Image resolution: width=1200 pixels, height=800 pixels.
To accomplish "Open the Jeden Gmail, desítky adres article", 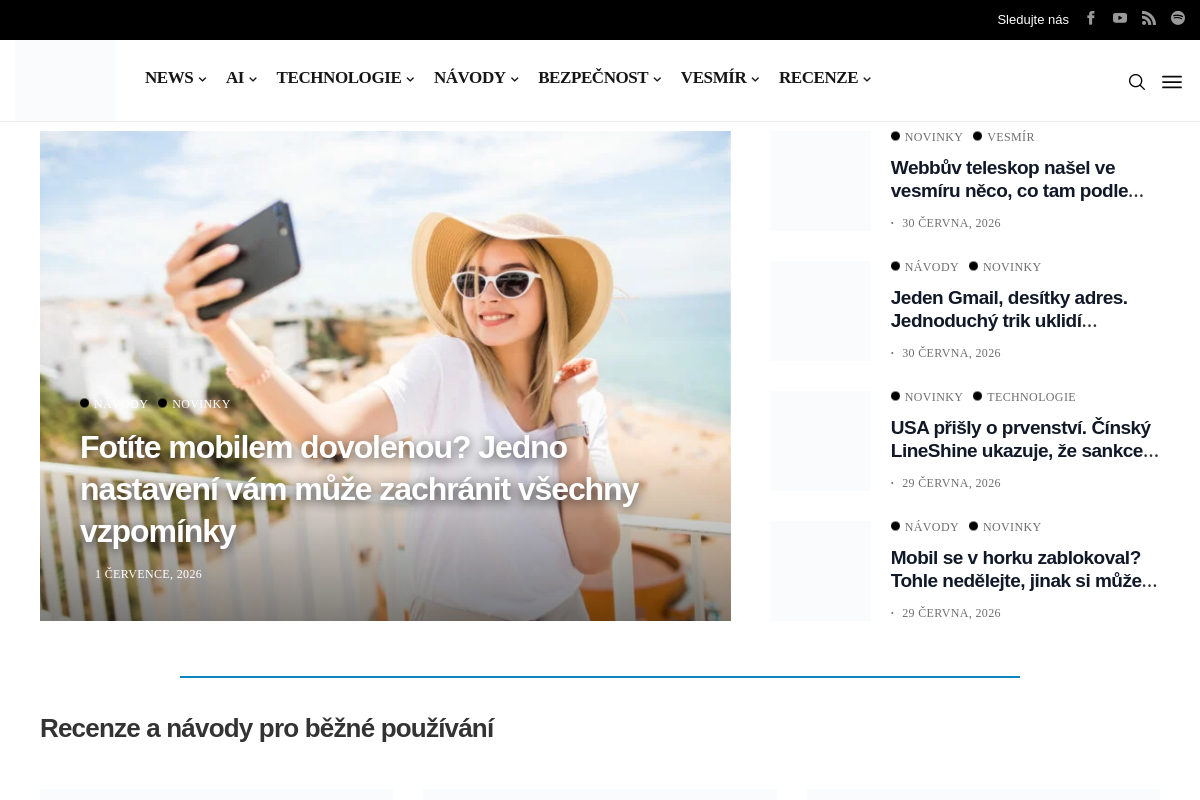I will tap(1009, 309).
